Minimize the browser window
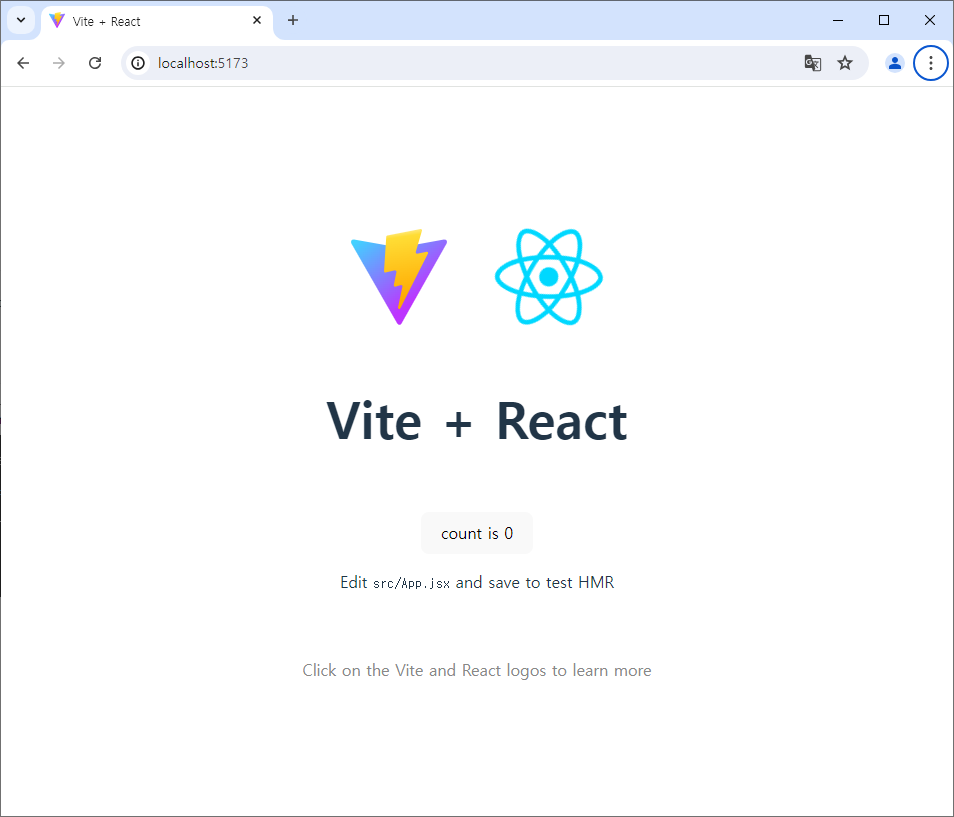Screen dimensions: 954x817 [838, 21]
